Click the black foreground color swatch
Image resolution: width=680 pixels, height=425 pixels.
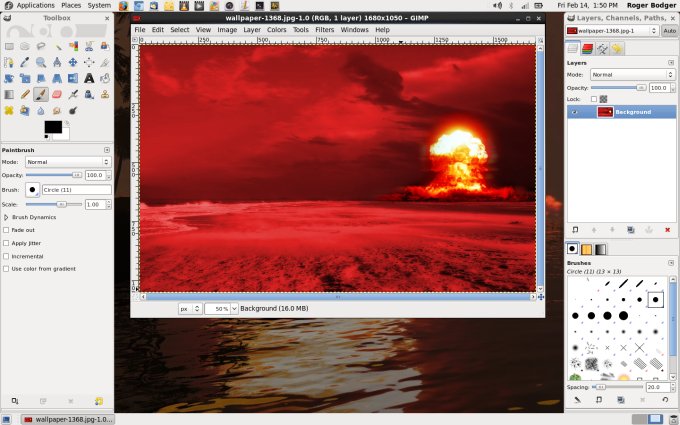pos(52,127)
